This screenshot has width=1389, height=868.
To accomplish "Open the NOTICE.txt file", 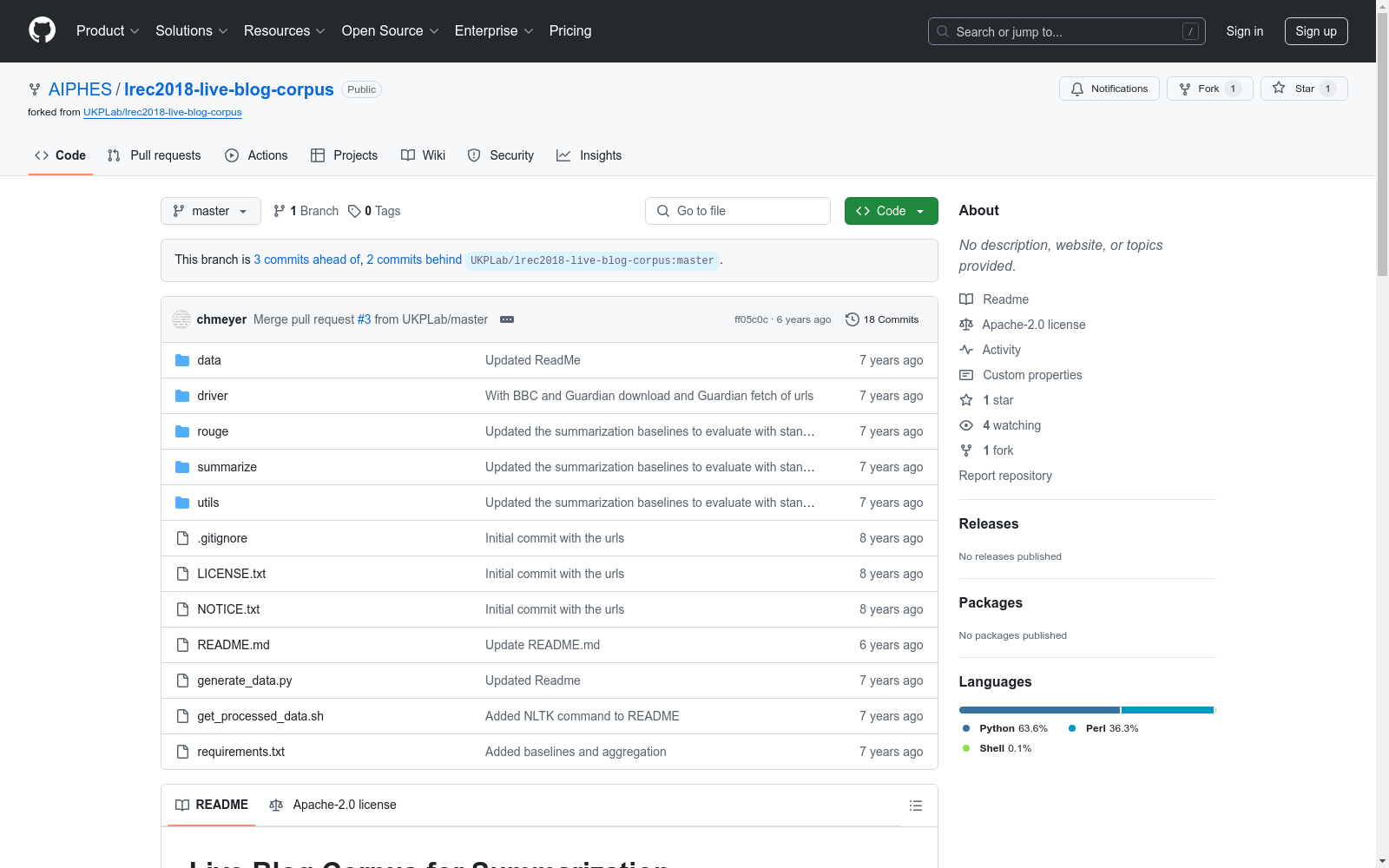I will pos(228,609).
